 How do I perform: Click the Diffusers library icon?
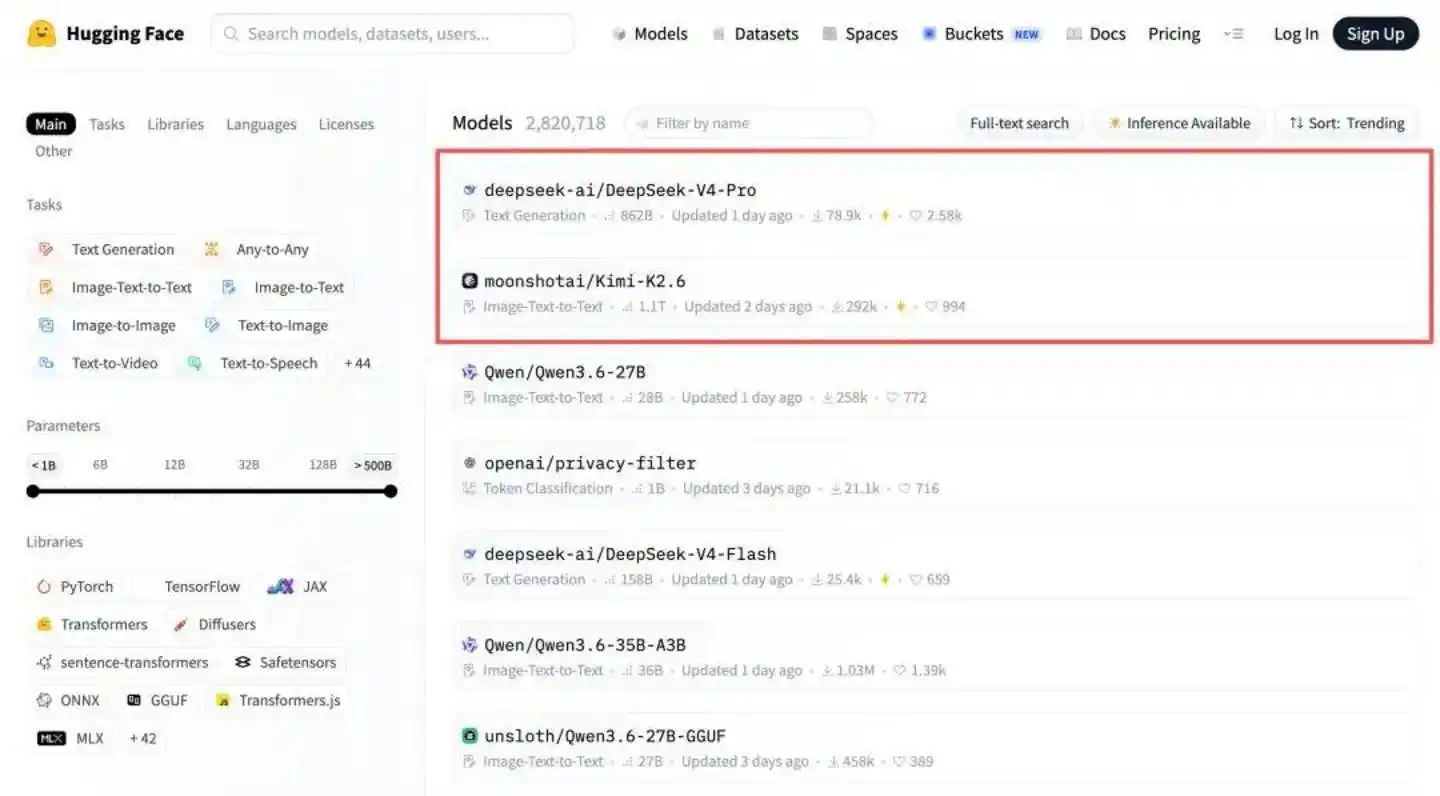point(181,624)
